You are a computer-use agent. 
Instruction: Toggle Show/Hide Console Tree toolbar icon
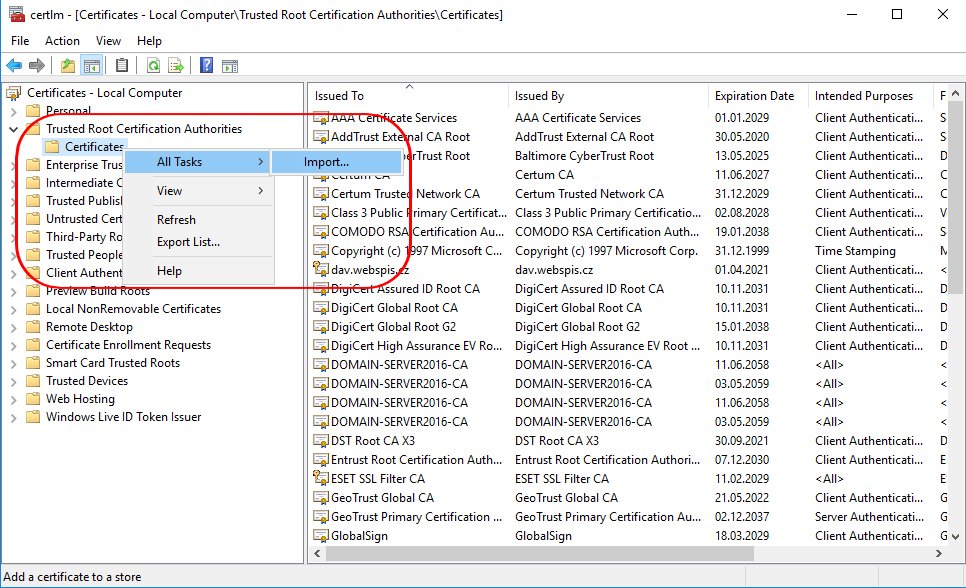coord(91,66)
